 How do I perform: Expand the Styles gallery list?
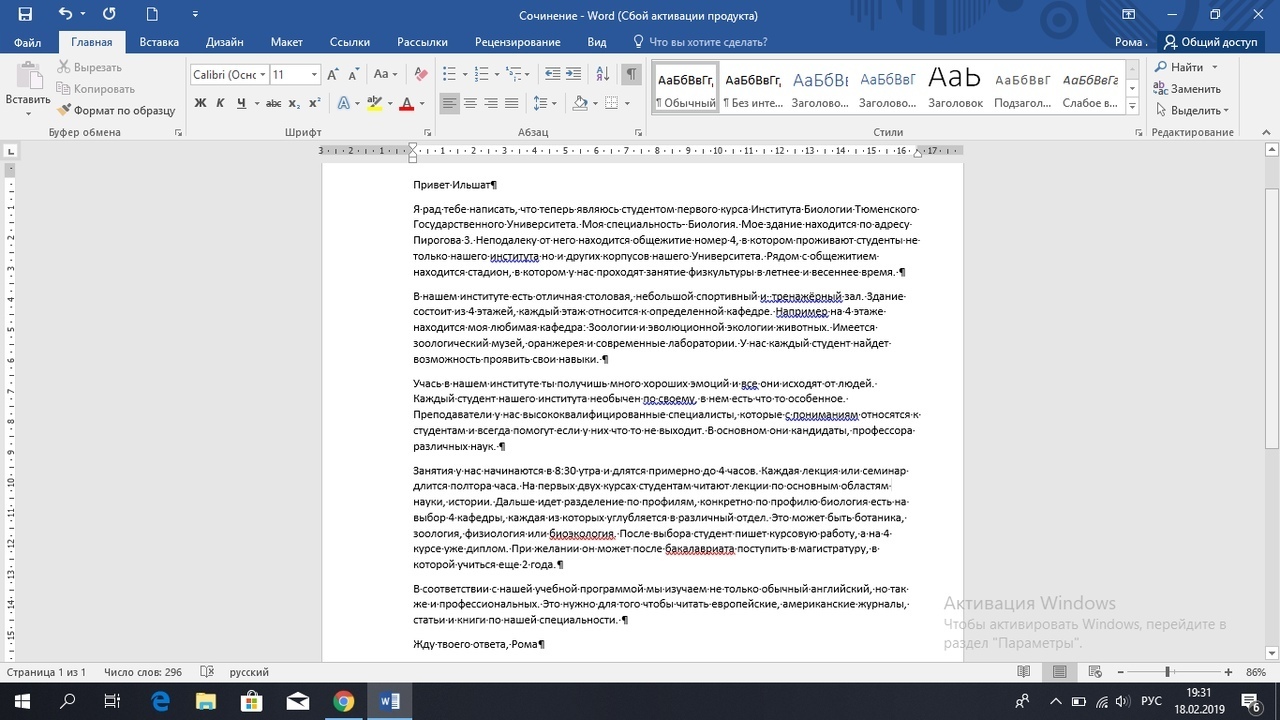pos(1132,106)
